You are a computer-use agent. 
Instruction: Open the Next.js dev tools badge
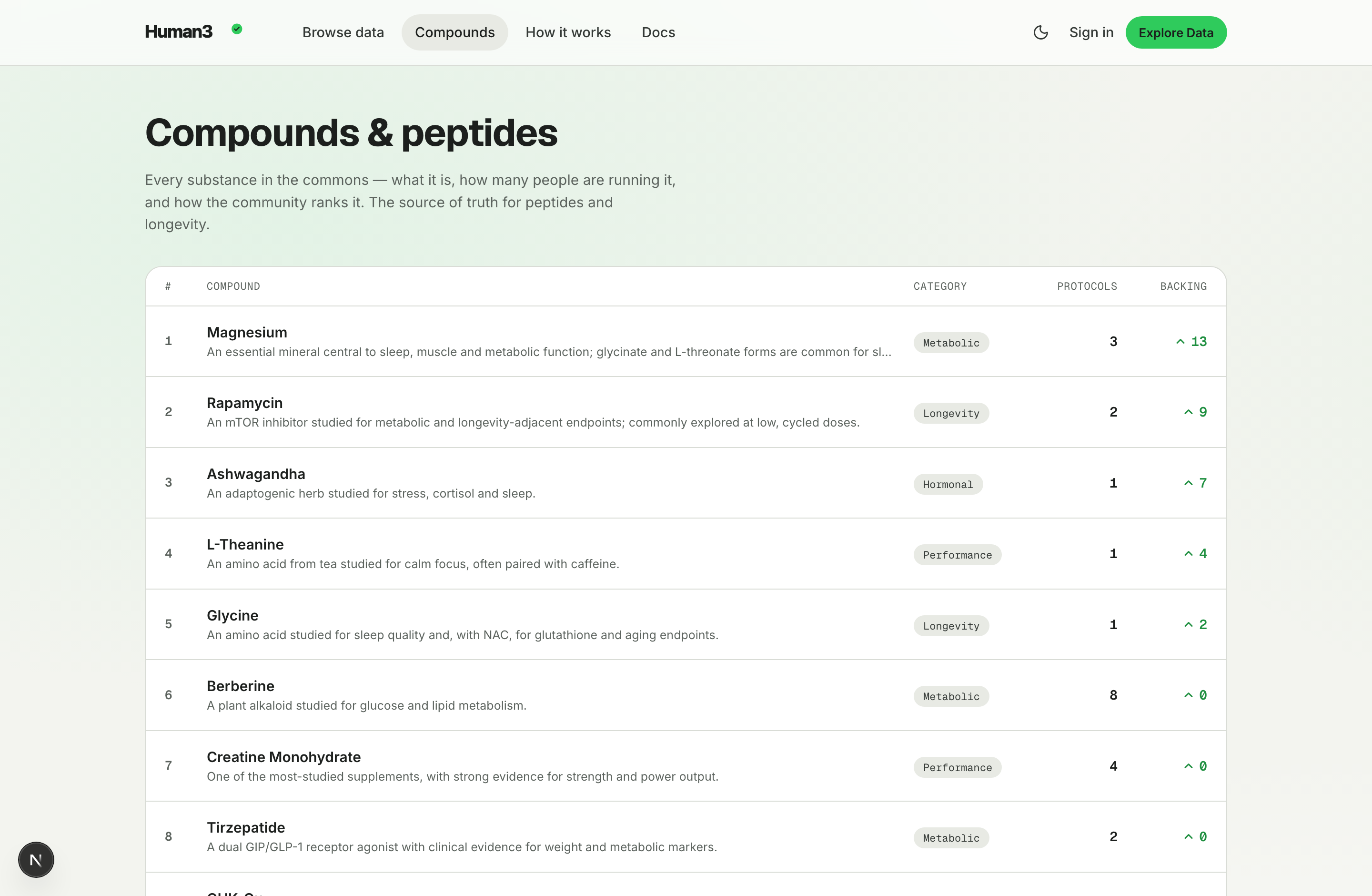36,860
